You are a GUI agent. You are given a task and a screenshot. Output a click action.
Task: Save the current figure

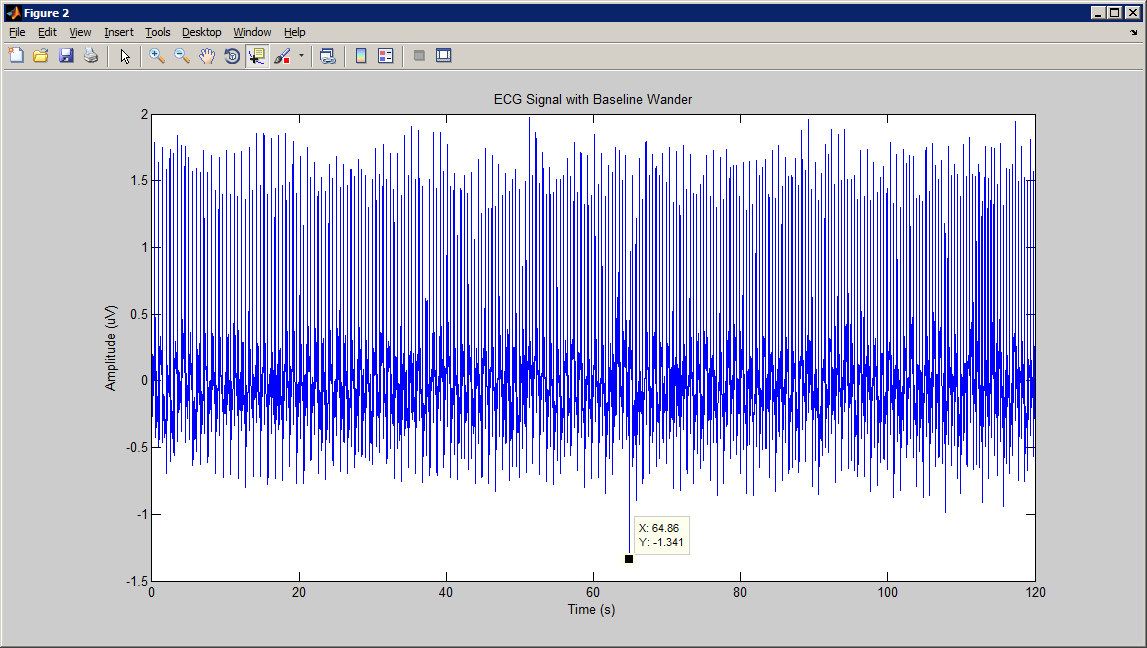[x=66, y=55]
